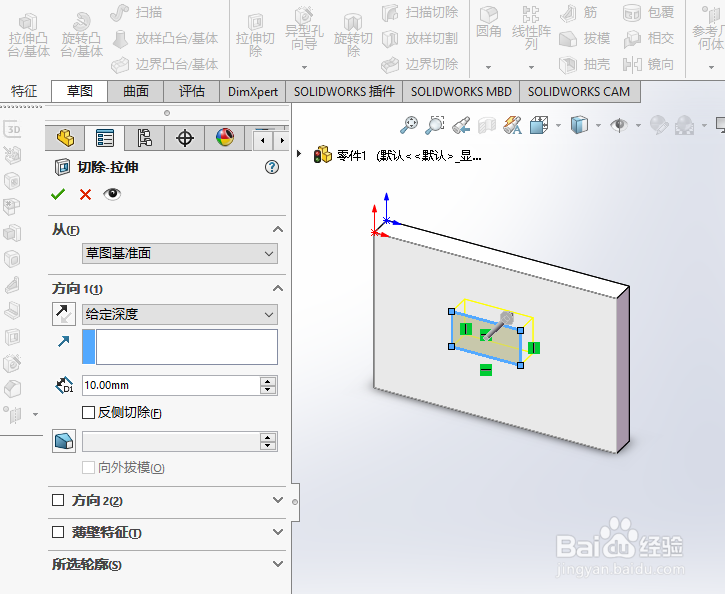Click the Fillet (圆角) tool
725x594 pixels.
tap(489, 23)
